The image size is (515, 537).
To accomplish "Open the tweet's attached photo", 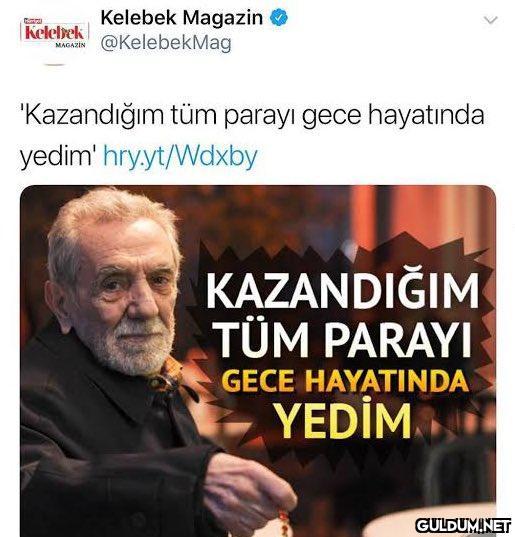I will click(x=258, y=361).
